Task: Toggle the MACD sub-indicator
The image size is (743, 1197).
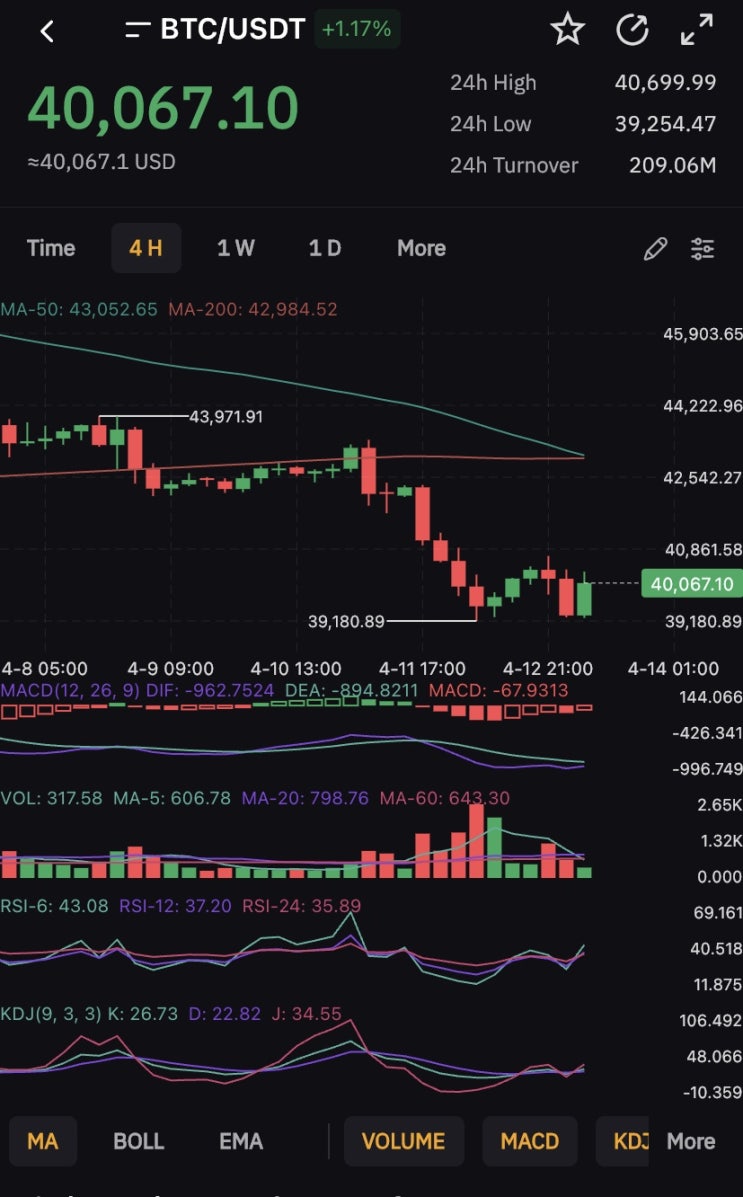Action: pyautogui.click(x=530, y=1141)
